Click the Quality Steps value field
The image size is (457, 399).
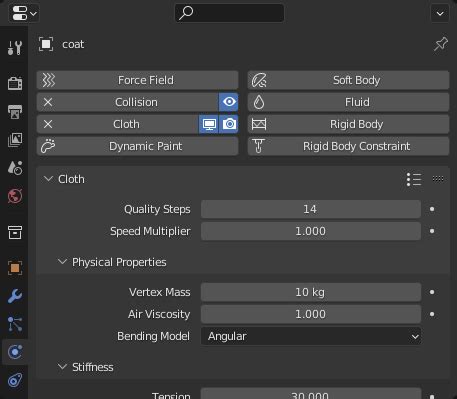[x=311, y=209]
